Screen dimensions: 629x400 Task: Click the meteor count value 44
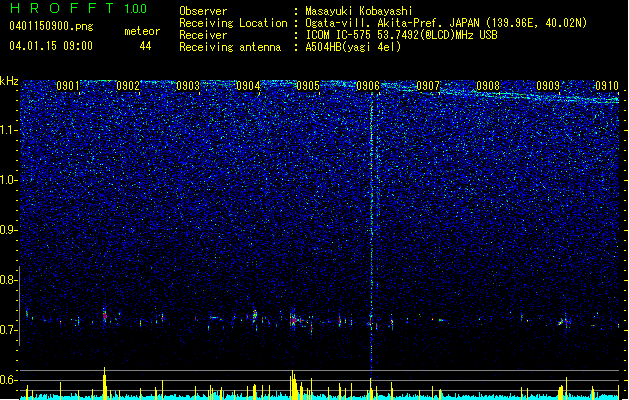tap(145, 46)
